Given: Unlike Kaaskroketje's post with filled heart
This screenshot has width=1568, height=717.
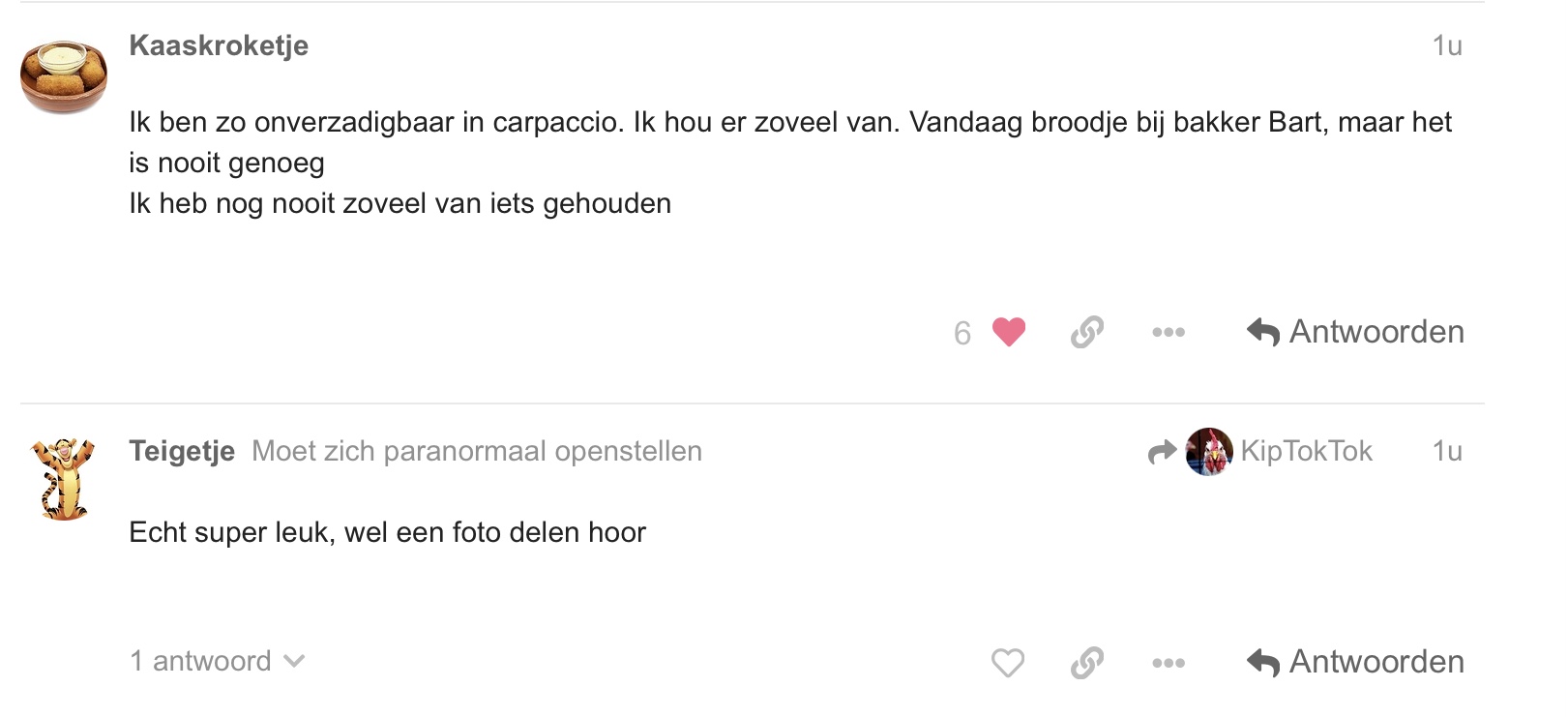Looking at the screenshot, I should (x=1008, y=332).
